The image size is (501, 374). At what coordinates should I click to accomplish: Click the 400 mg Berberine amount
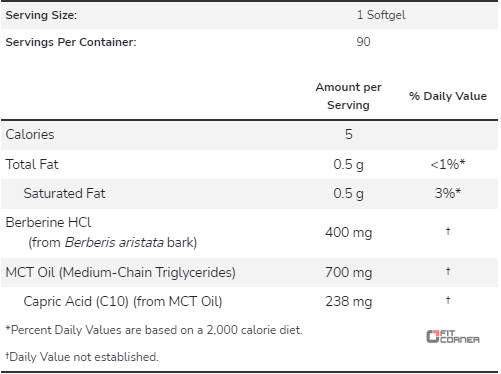[x=349, y=233]
